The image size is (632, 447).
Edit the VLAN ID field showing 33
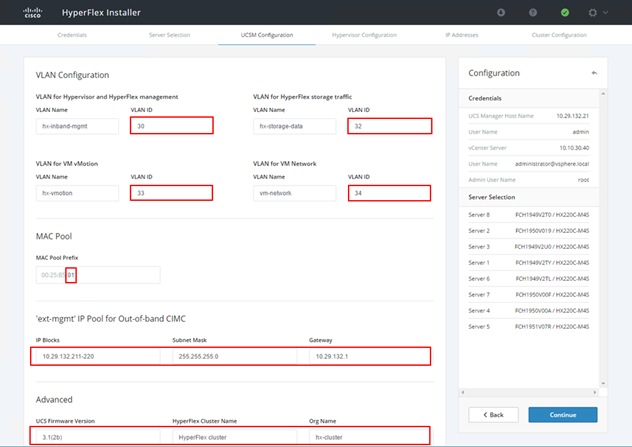171,193
